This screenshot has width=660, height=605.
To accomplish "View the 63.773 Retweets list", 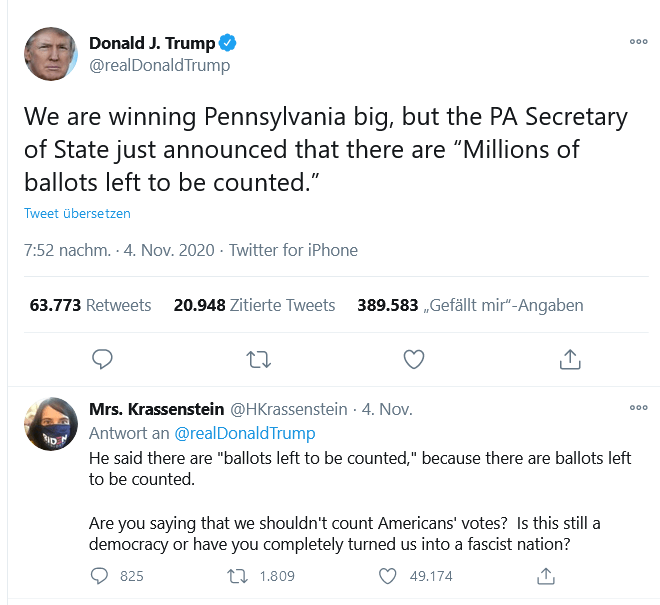I will point(90,305).
